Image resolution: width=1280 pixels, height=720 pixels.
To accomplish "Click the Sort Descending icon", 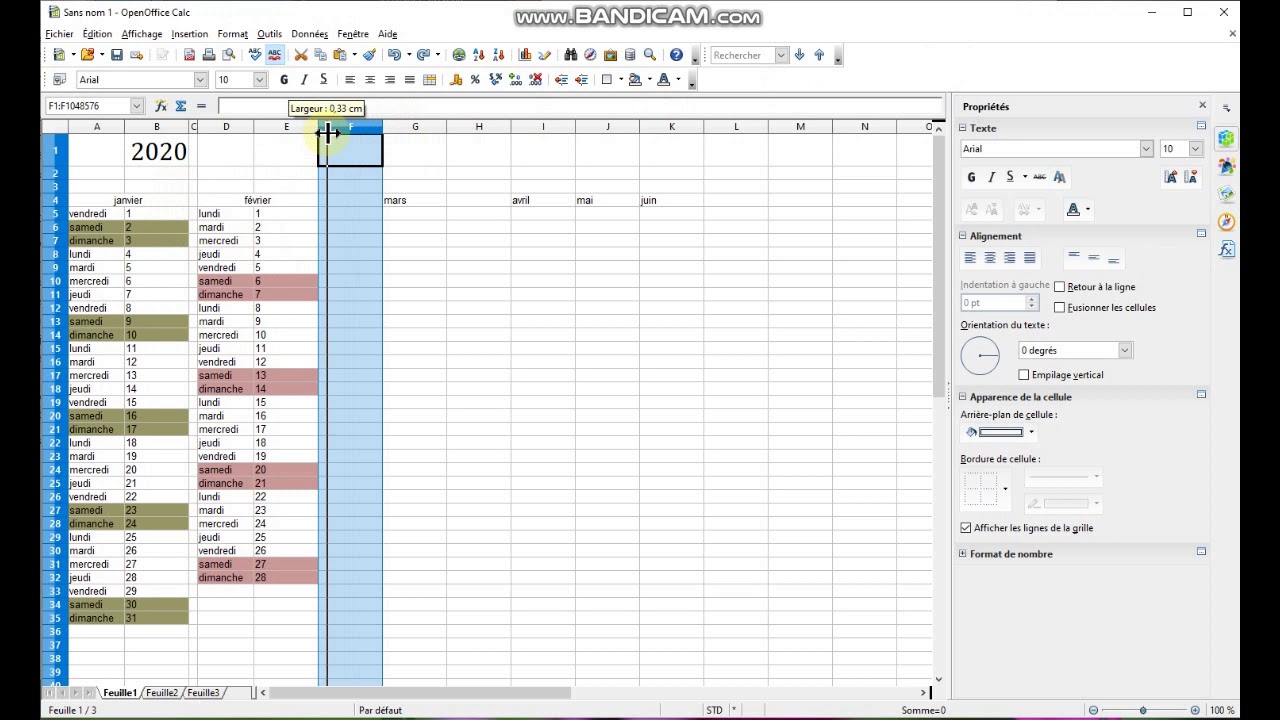I will pyautogui.click(x=498, y=55).
